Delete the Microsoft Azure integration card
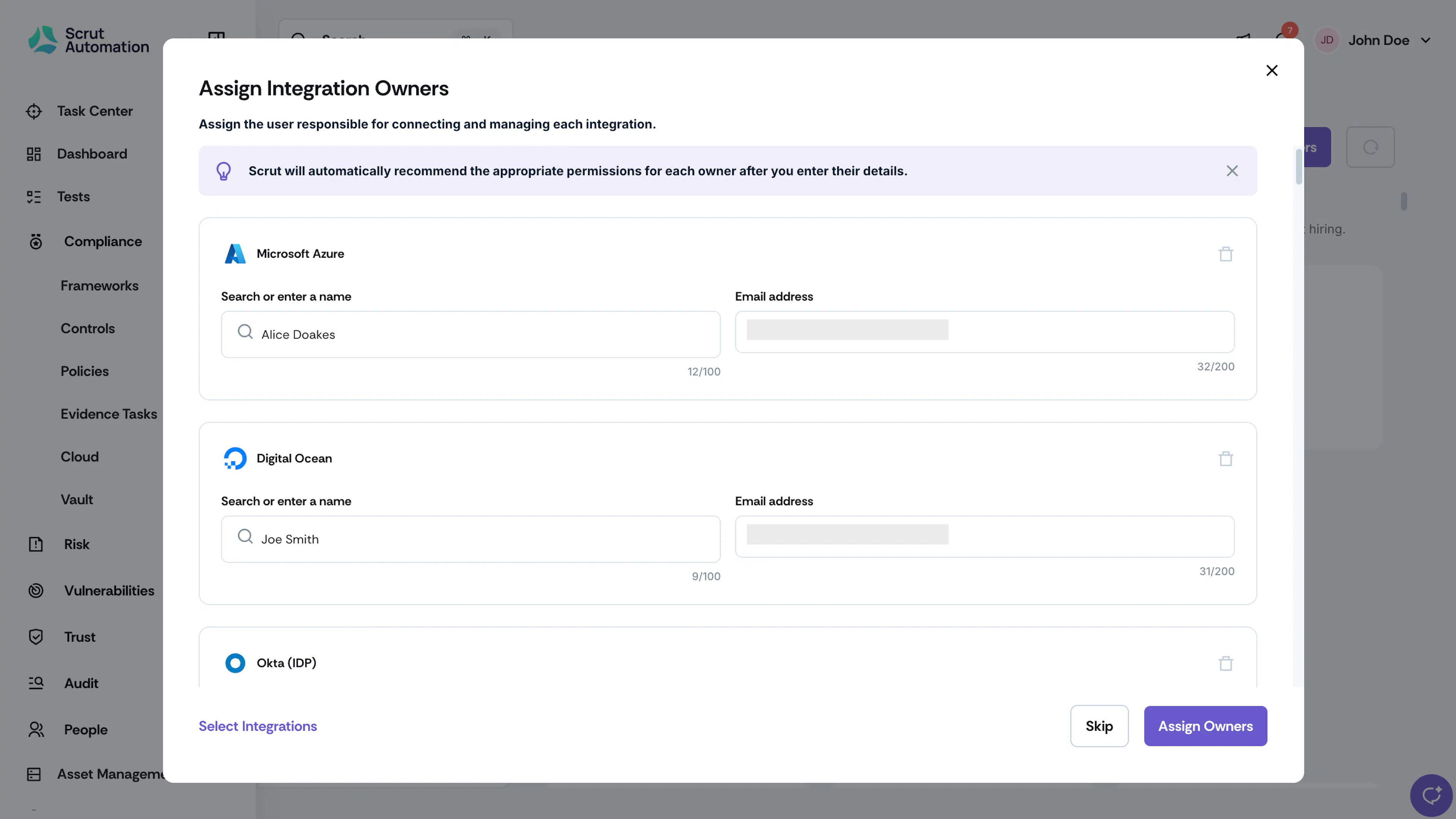 click(x=1225, y=254)
